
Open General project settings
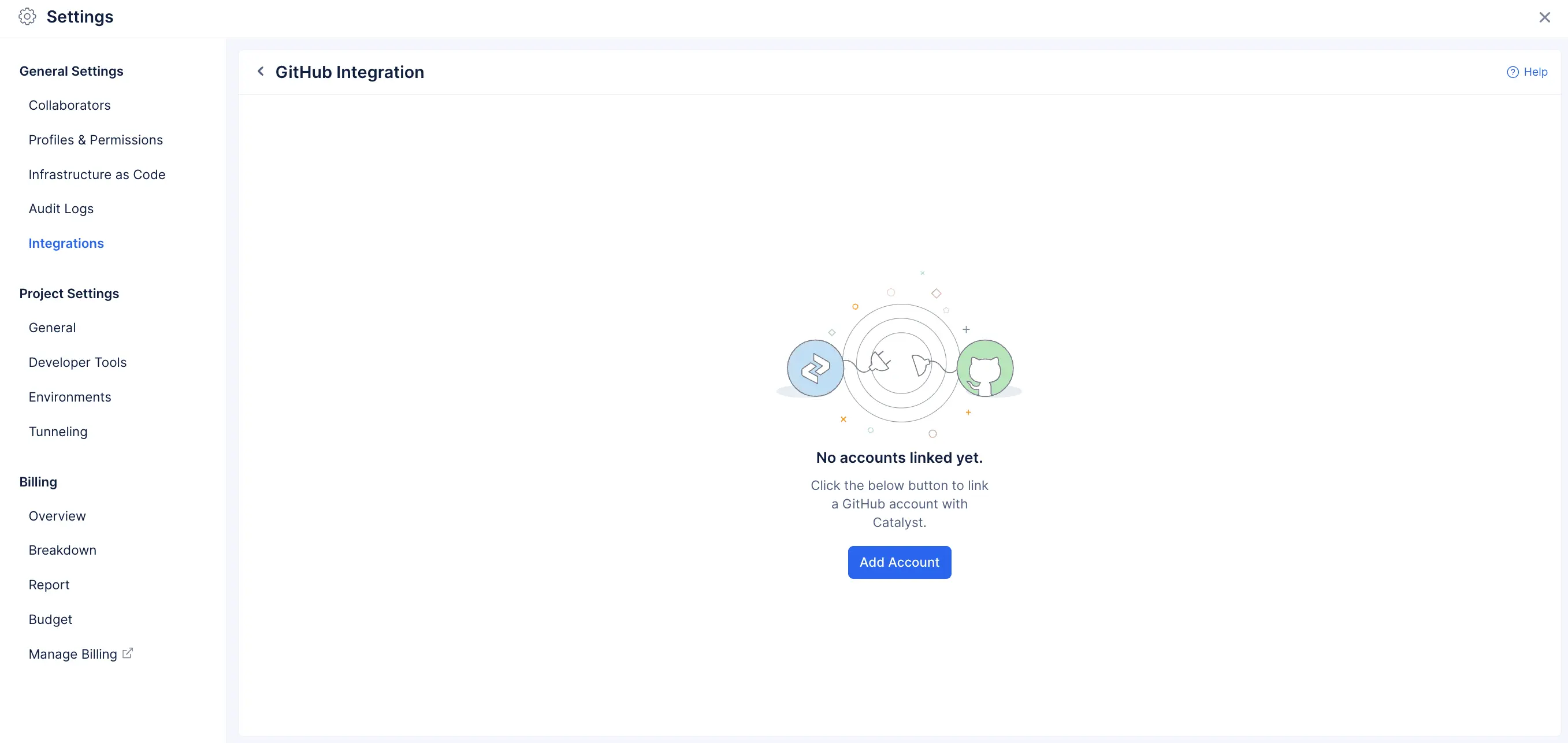(x=53, y=328)
